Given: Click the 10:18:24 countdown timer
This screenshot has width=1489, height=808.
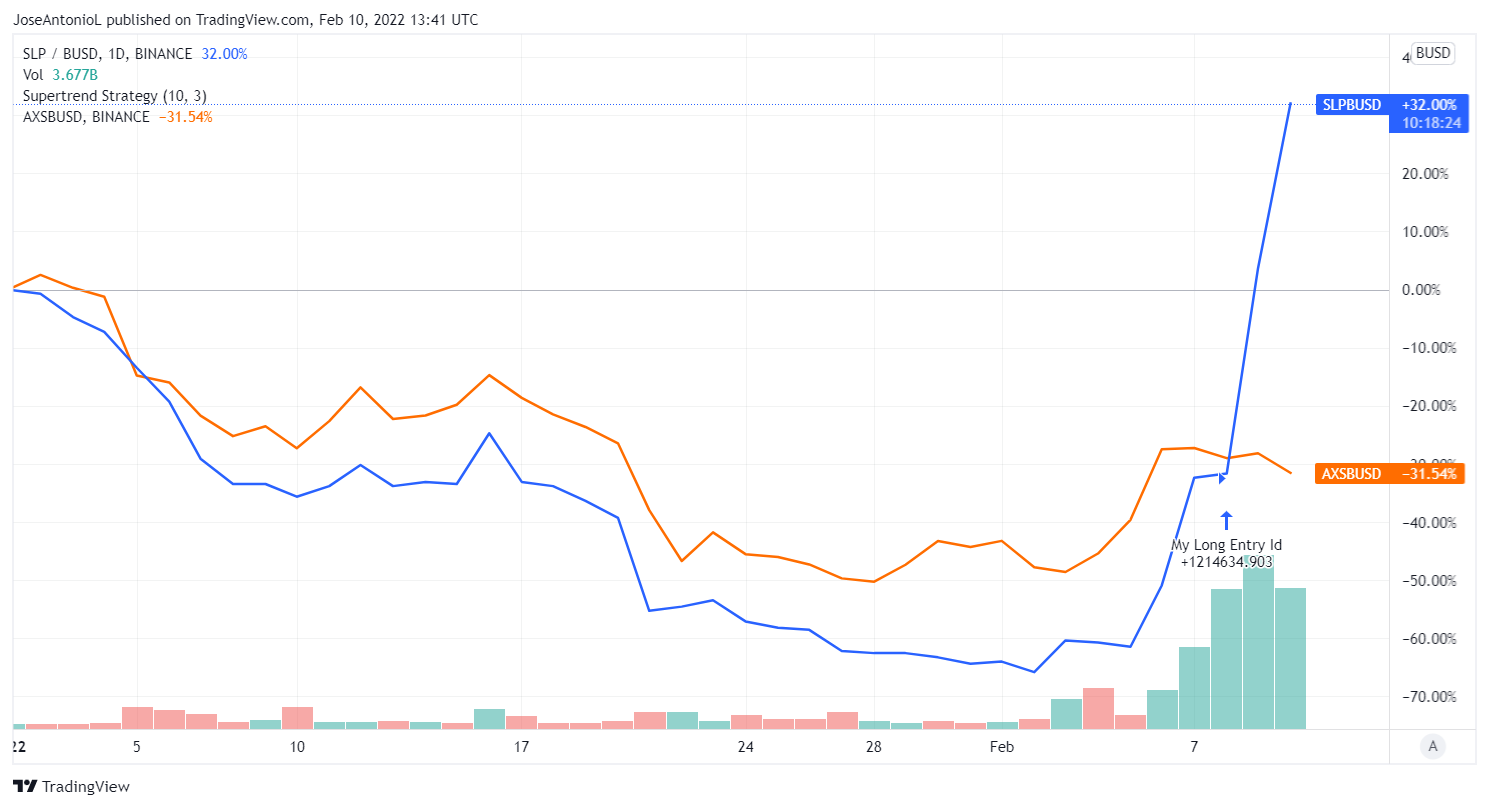Looking at the screenshot, I should (x=1432, y=123).
